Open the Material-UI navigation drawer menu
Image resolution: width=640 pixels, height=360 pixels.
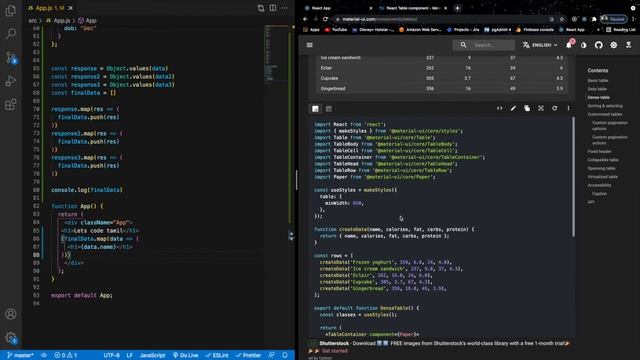pos(309,45)
